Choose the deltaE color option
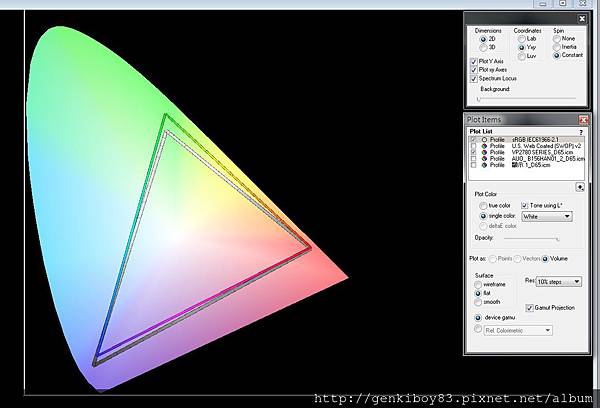This screenshot has width=600, height=408. point(483,226)
